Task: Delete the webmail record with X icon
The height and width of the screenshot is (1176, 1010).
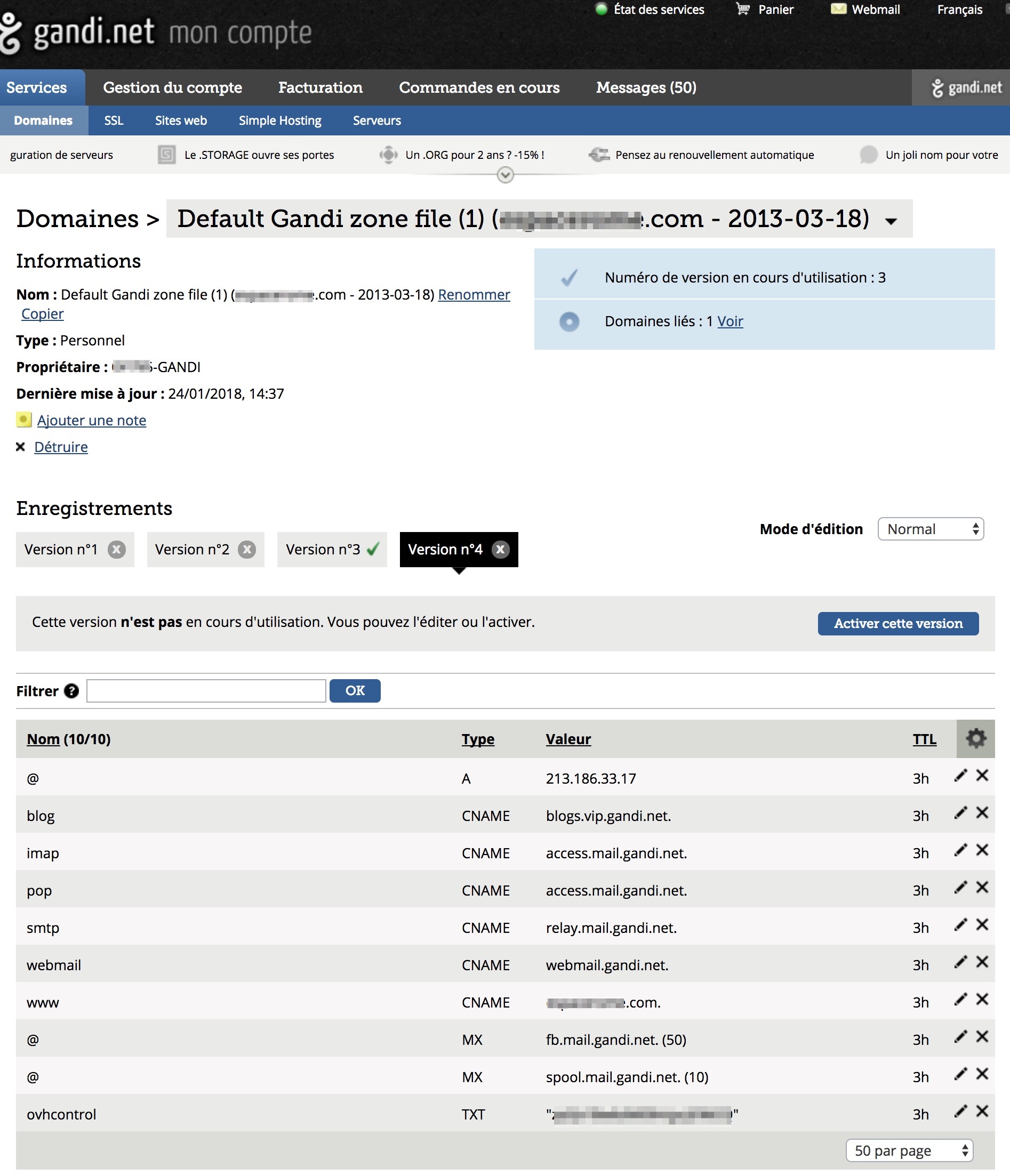Action: [982, 962]
